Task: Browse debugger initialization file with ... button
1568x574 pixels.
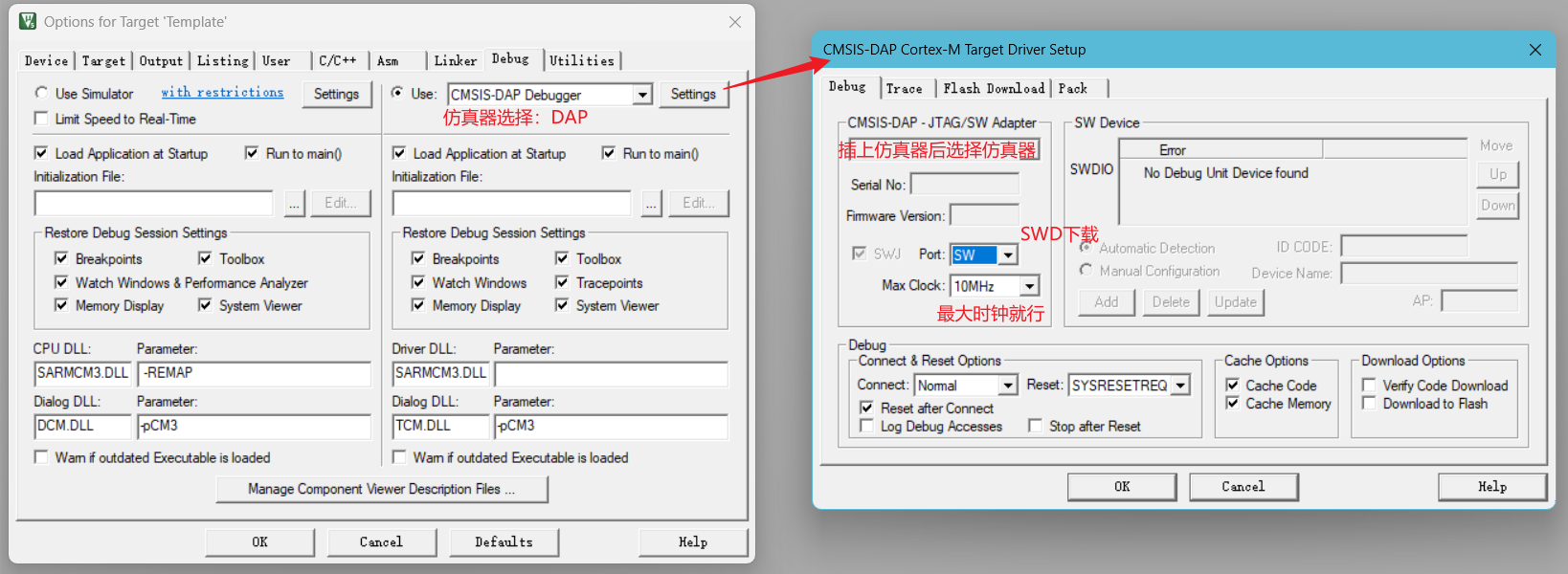Action: click(652, 203)
